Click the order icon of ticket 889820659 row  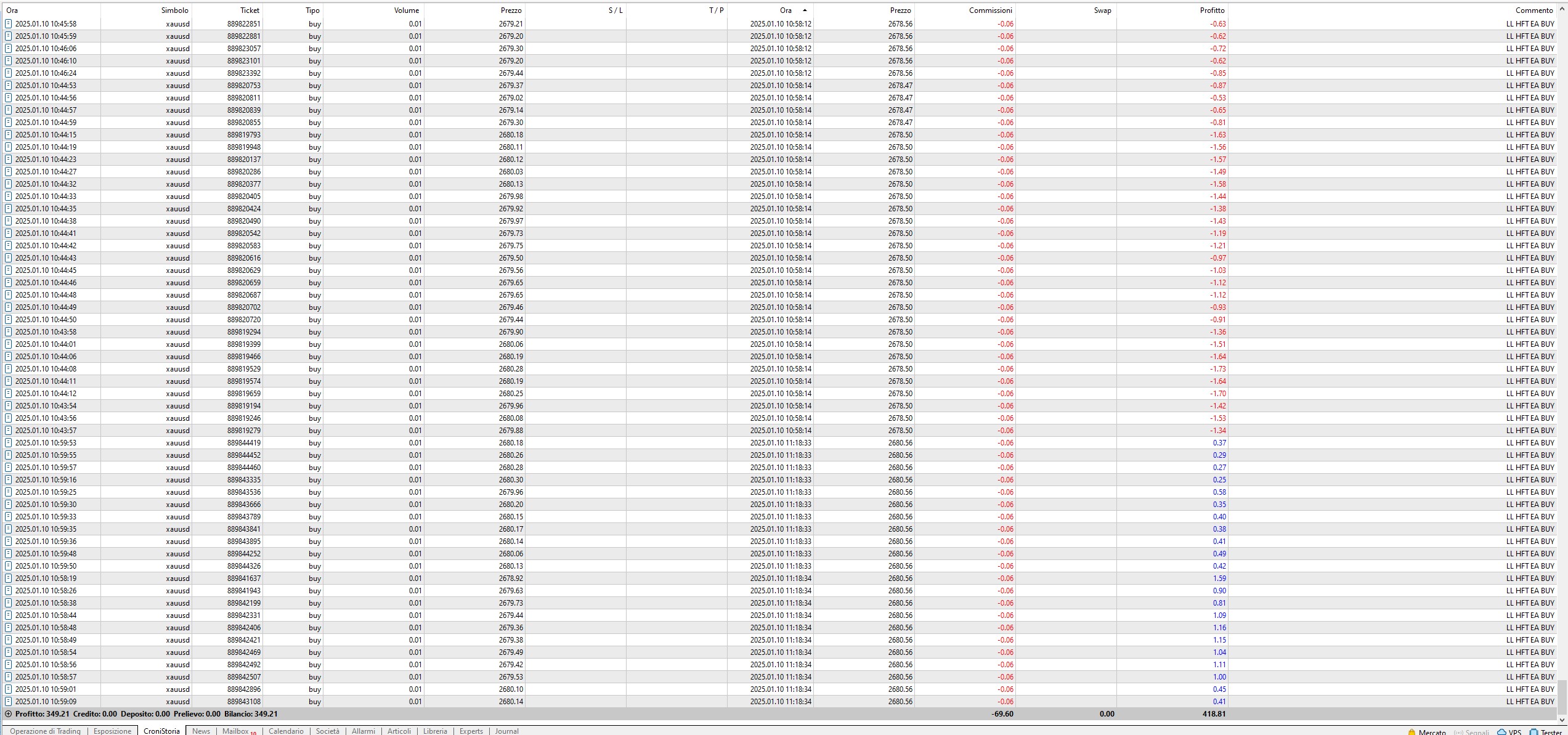point(9,283)
